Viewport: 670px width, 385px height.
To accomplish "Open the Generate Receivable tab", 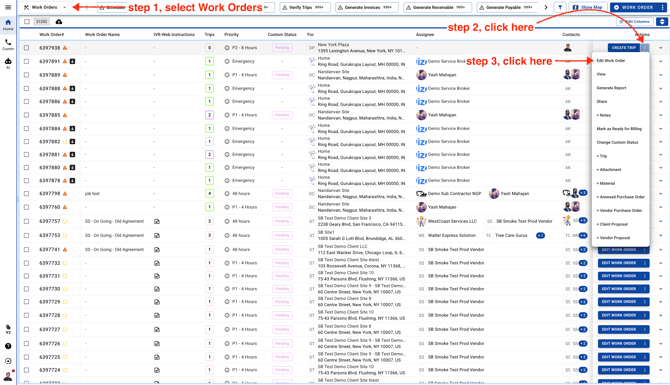I will tap(437, 7).
